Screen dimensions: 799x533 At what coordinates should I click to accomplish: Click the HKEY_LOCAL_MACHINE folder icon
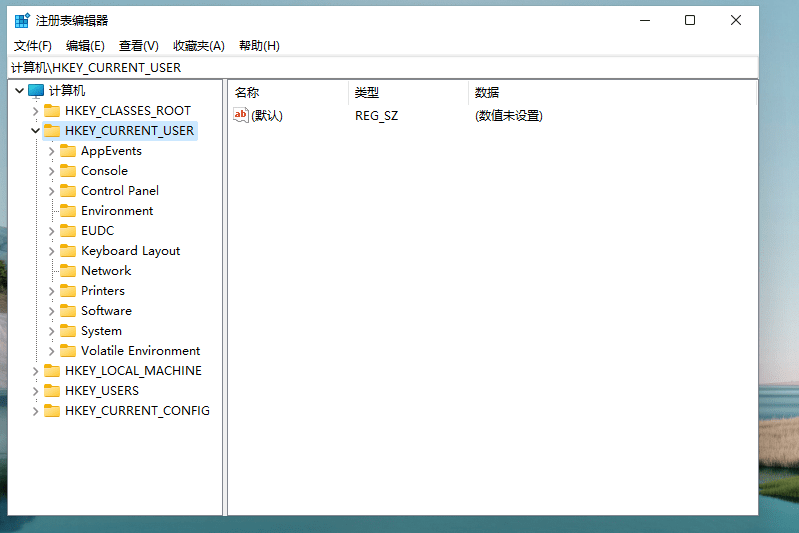coord(52,370)
